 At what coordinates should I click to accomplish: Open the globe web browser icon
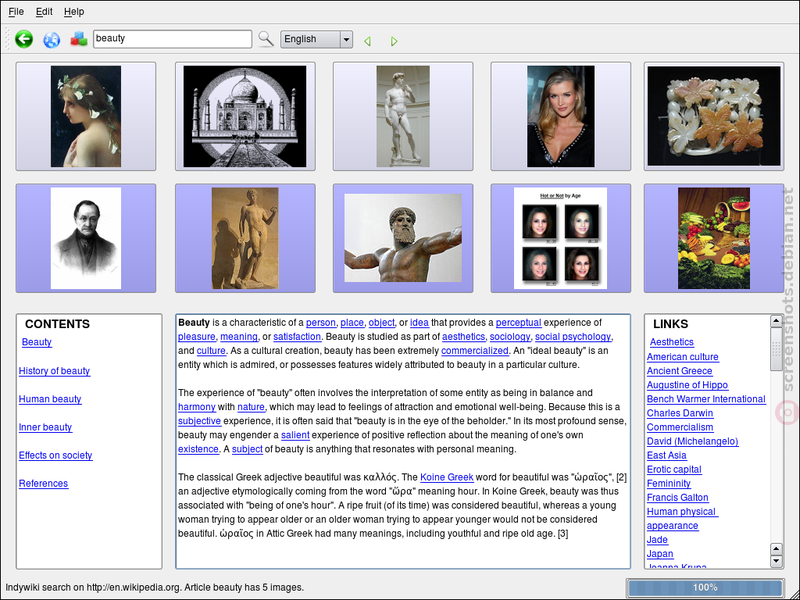click(x=52, y=39)
